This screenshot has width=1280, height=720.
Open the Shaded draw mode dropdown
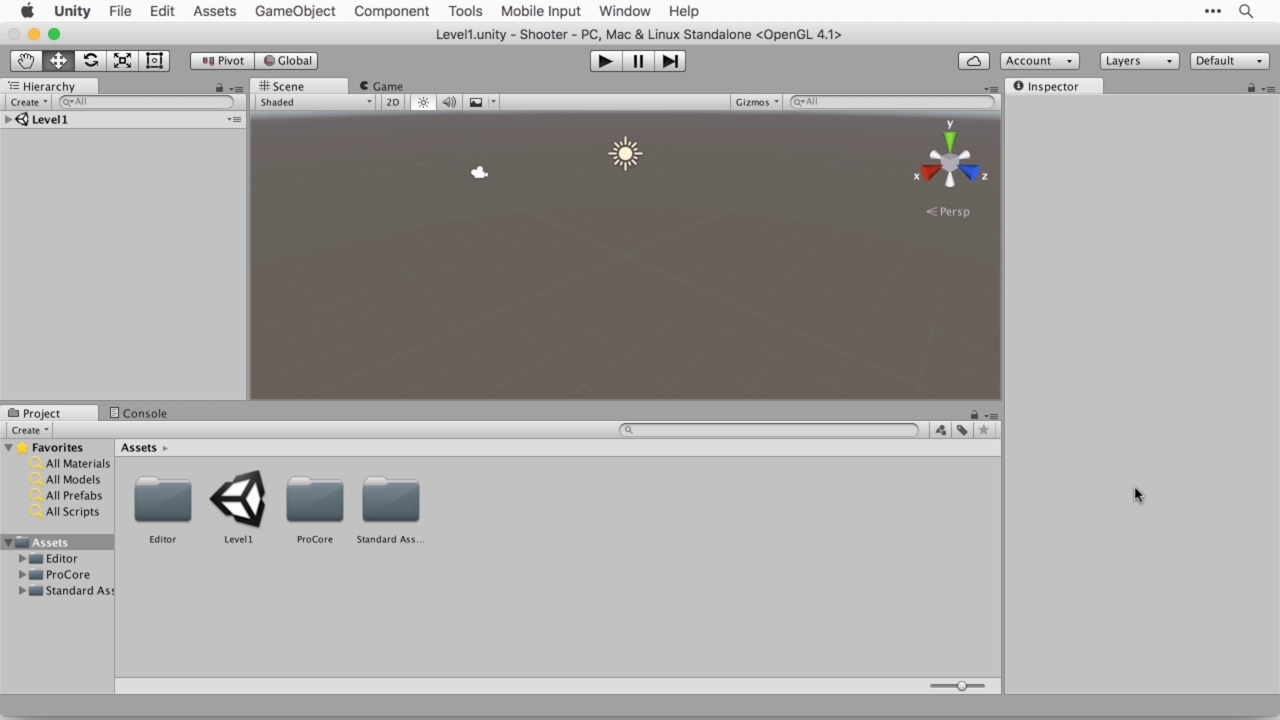(x=315, y=102)
